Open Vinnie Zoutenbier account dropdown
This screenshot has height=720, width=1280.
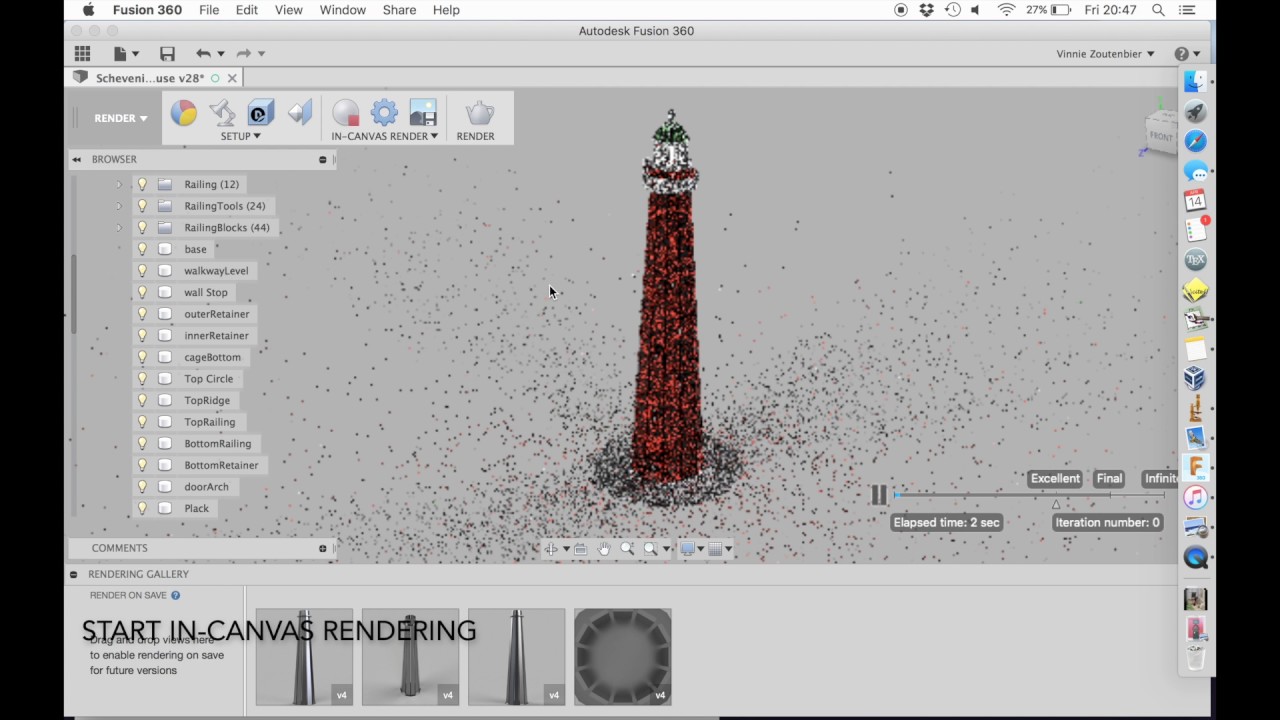click(1105, 54)
